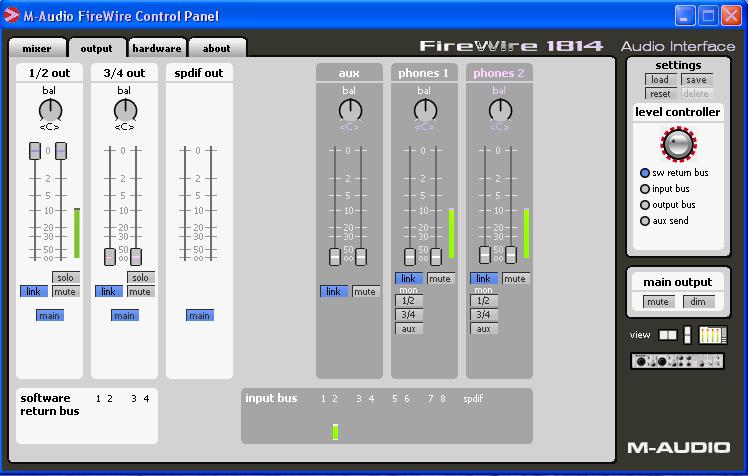Mute the phones 2 channel
The height and width of the screenshot is (476, 748).
coord(516,278)
